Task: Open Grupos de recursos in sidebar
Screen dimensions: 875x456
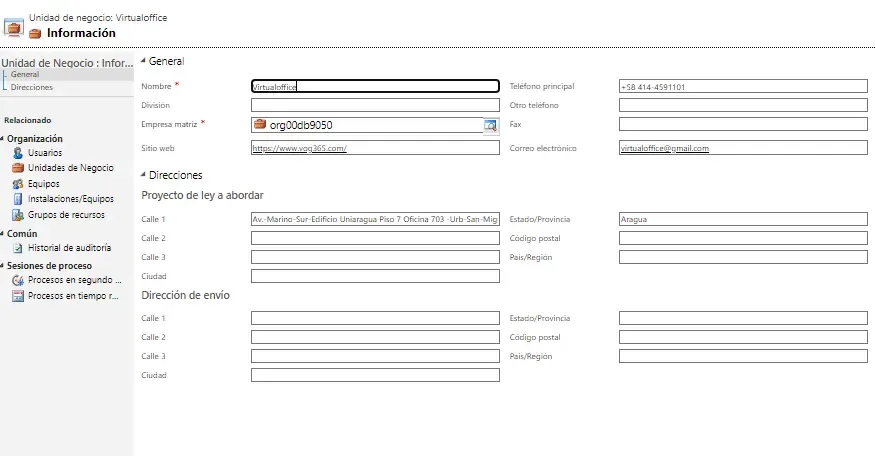Action: (66, 215)
